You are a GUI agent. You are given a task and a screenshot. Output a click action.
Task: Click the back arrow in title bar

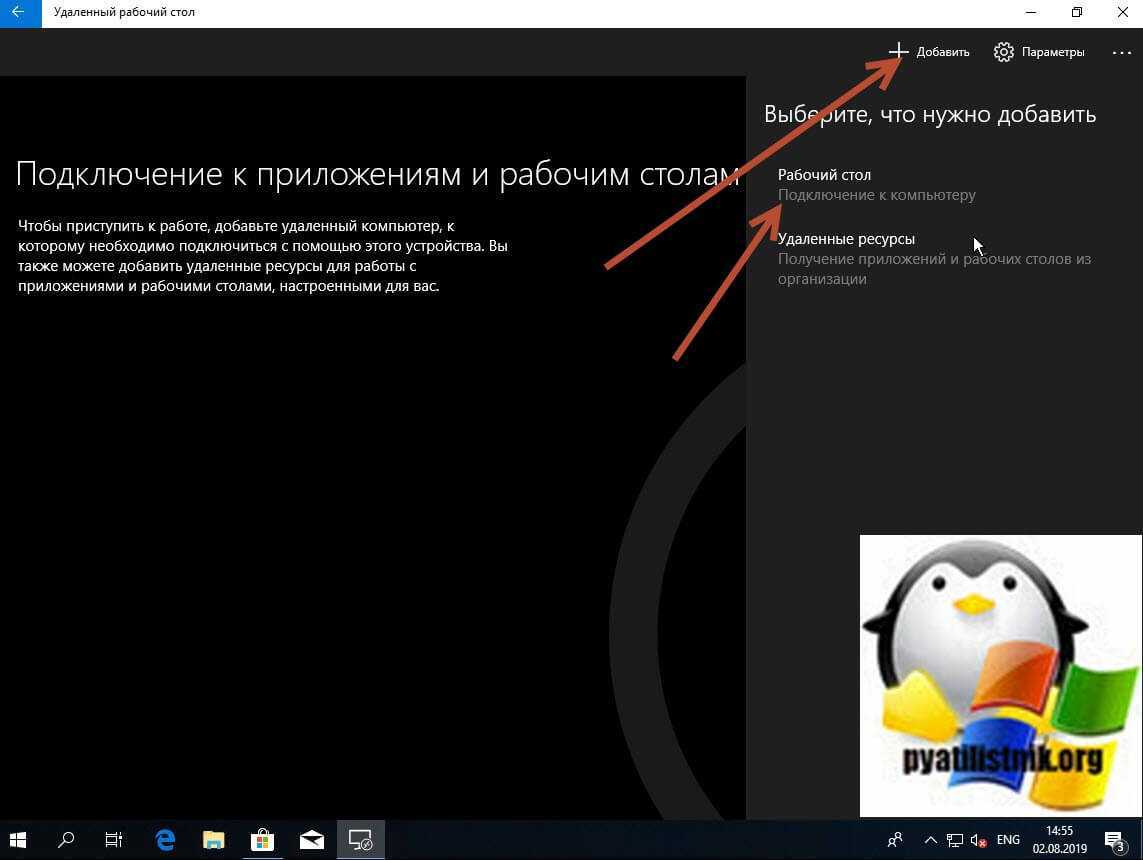point(17,13)
